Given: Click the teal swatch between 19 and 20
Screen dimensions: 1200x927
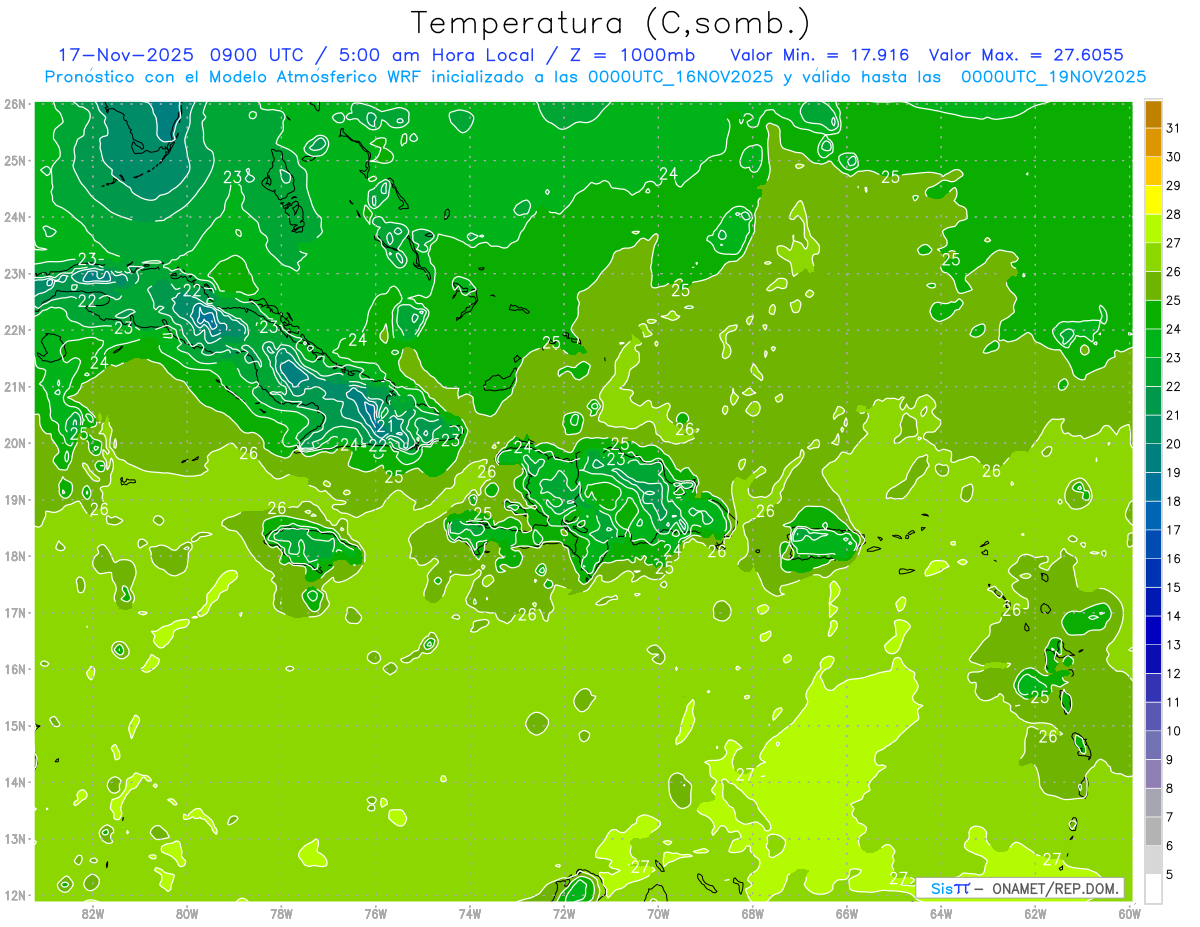Looking at the screenshot, I should (1154, 459).
